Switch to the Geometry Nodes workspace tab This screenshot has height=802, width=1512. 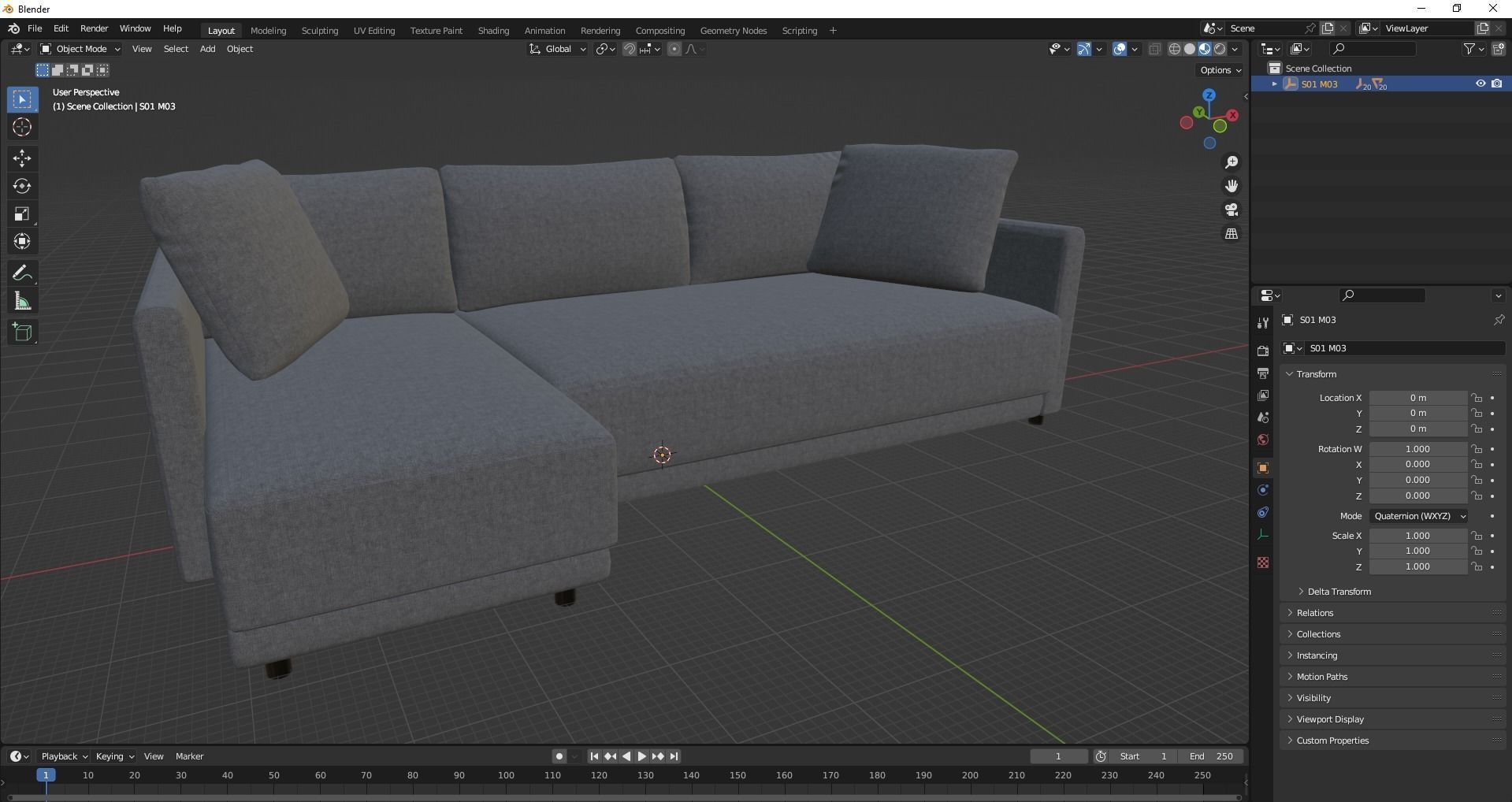(733, 31)
